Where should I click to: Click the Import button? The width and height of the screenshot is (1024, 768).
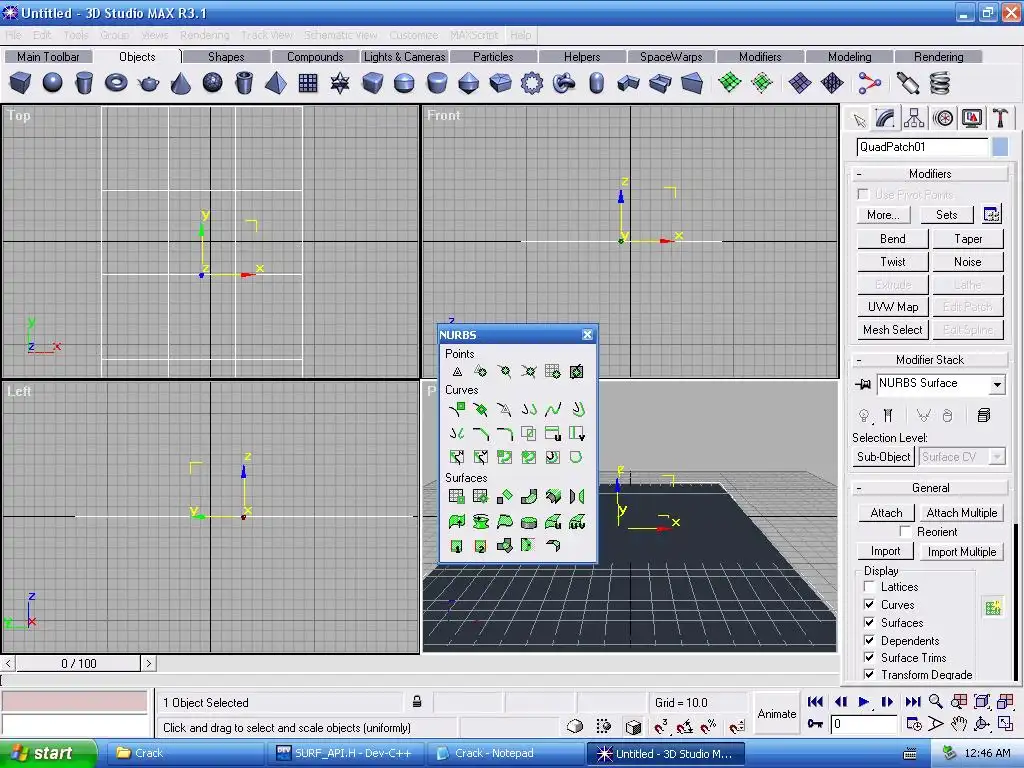885,551
